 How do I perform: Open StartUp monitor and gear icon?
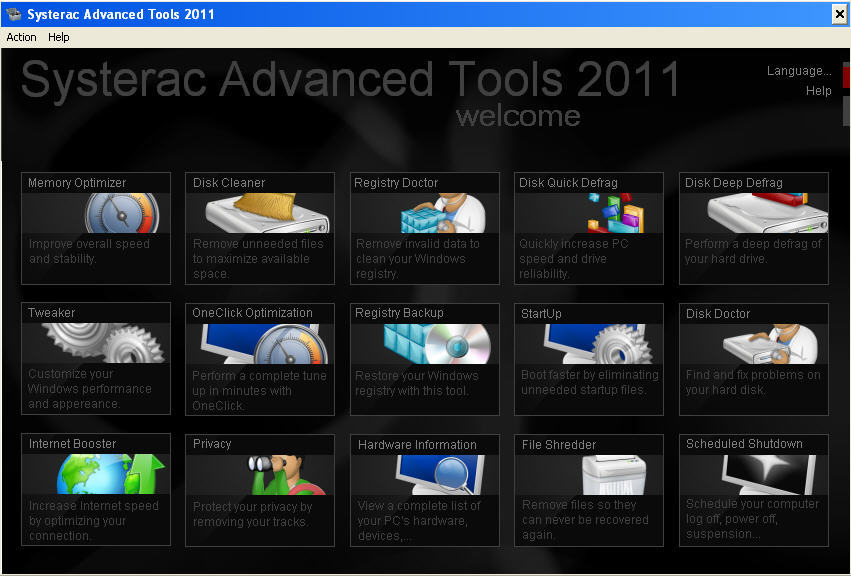pyautogui.click(x=598, y=344)
